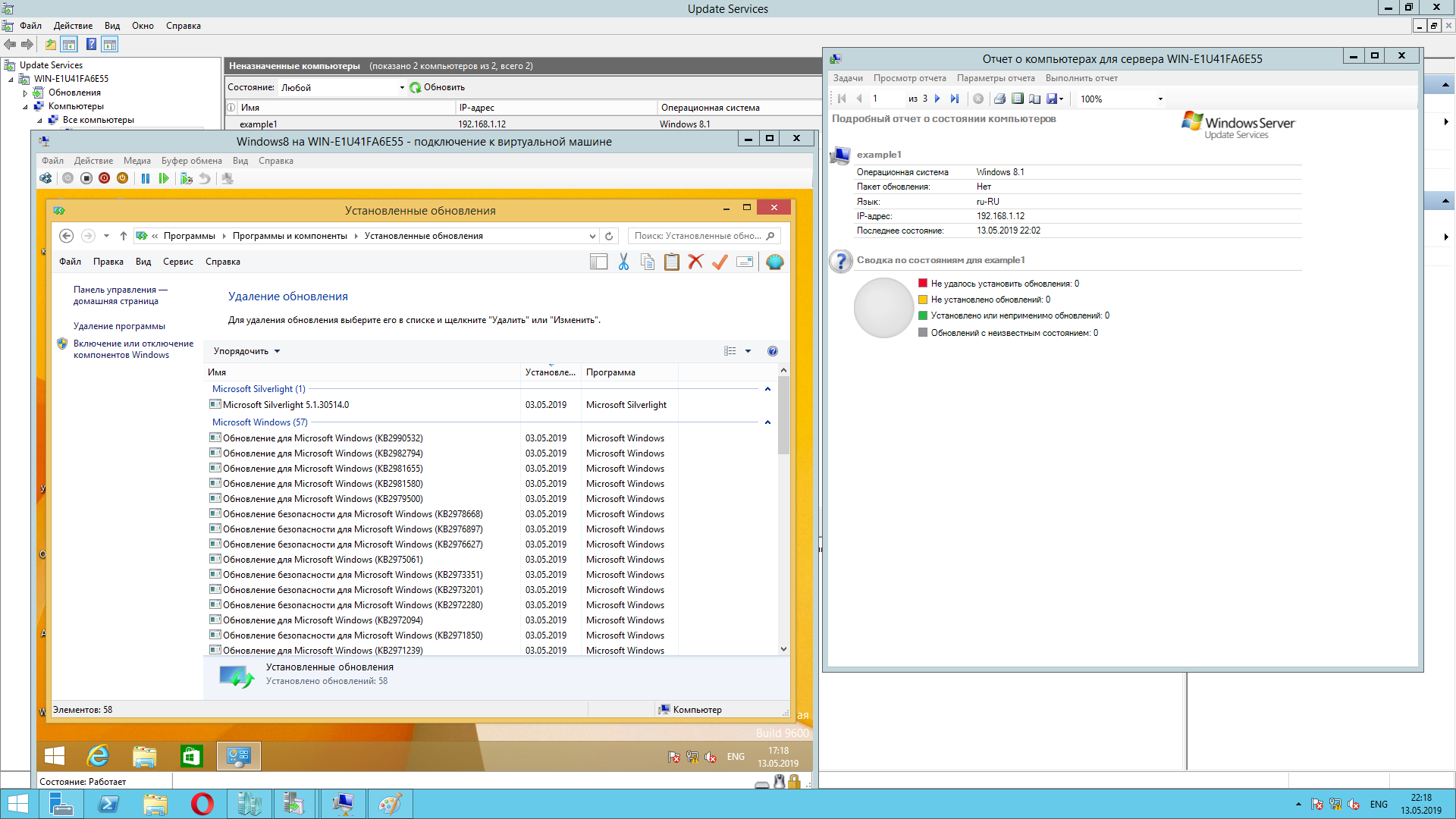Collapse the Microsoft Windows (57) group
The width and height of the screenshot is (1456, 819).
click(x=767, y=422)
